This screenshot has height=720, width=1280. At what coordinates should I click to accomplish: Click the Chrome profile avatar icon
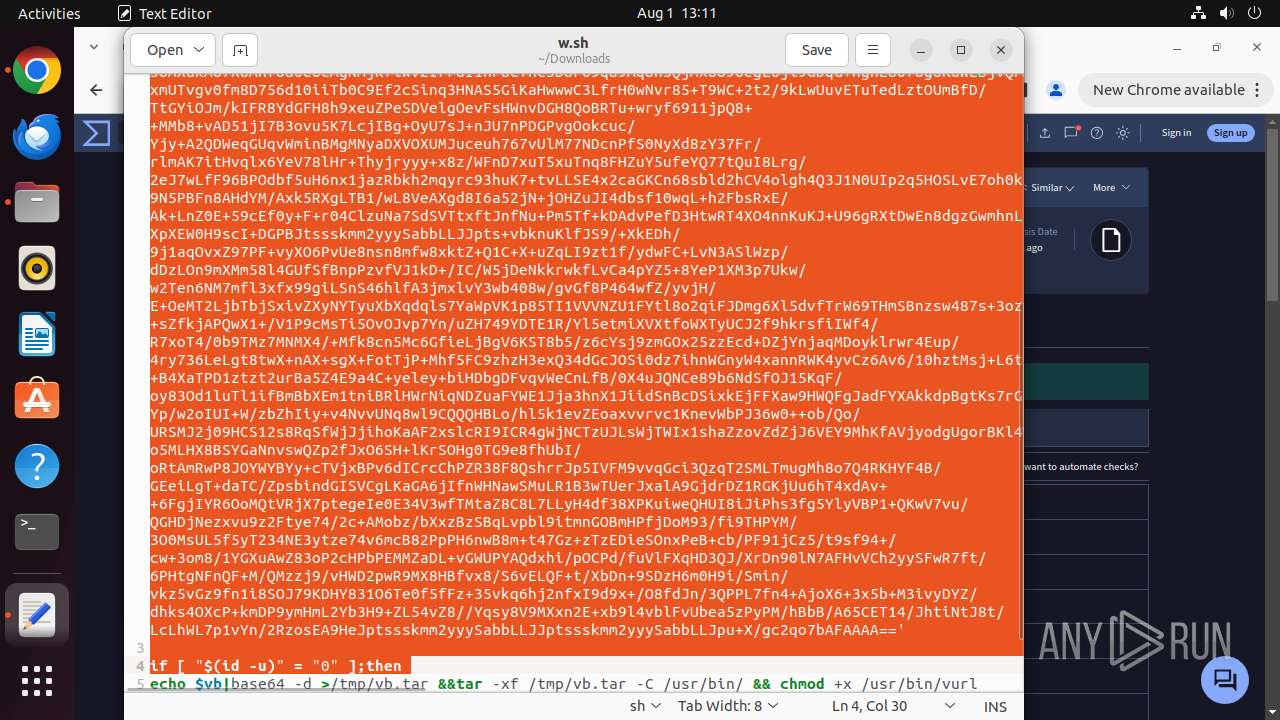coord(1055,90)
